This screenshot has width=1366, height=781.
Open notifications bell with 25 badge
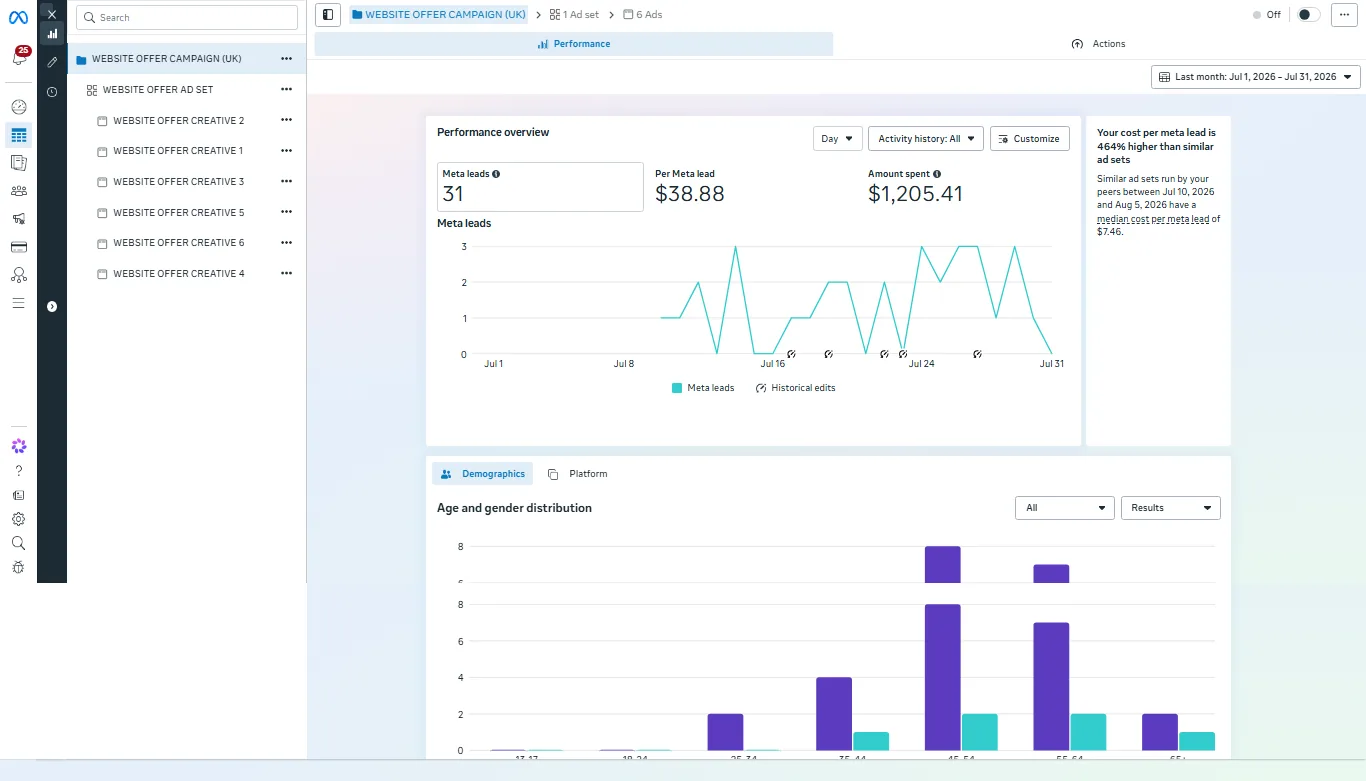[19, 57]
